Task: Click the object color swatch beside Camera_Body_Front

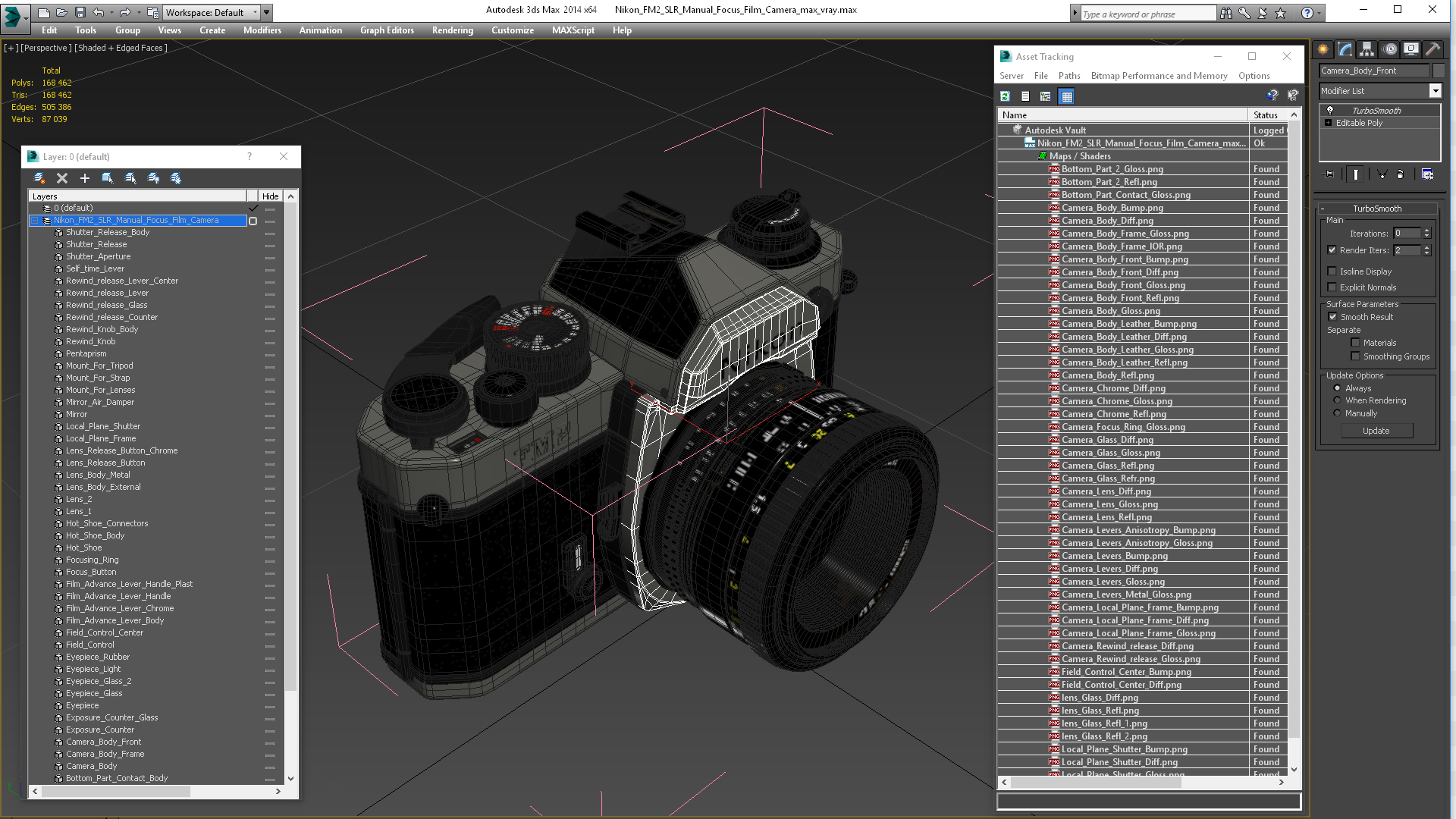Action: tap(1439, 71)
